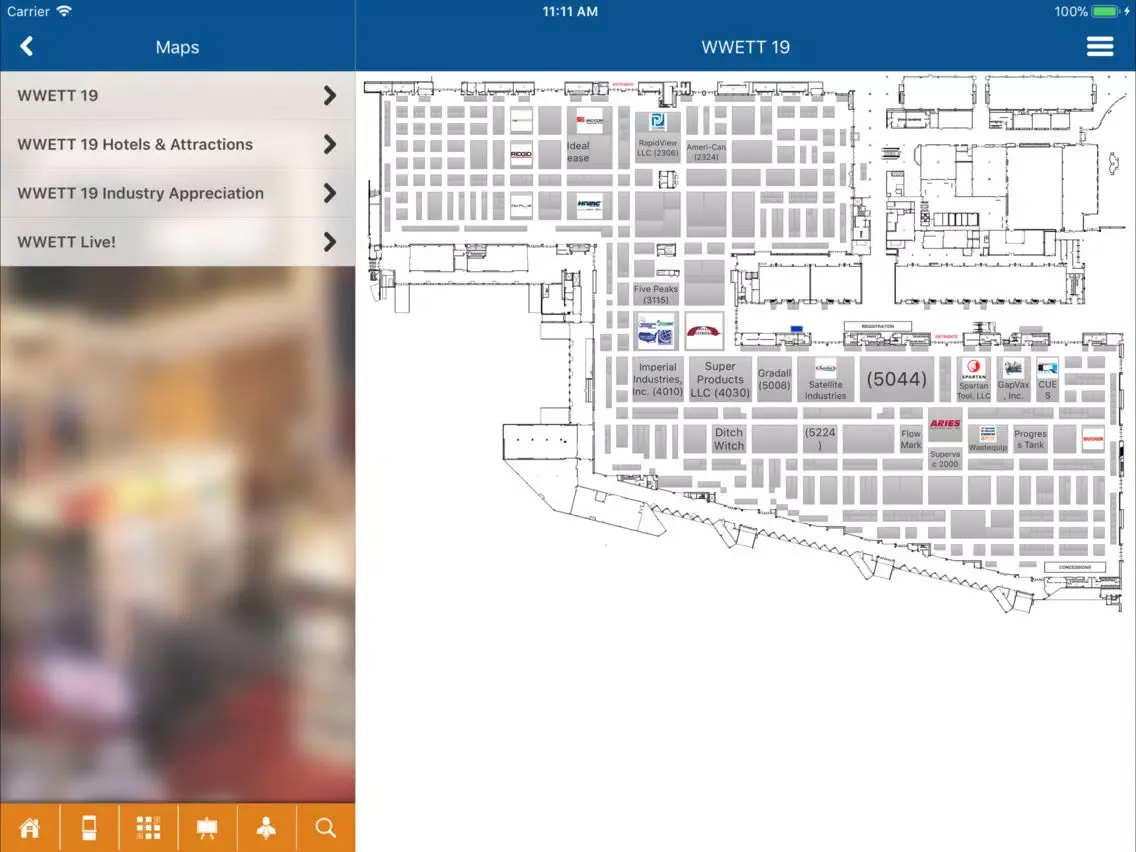Select booth (5224) on the map
Screen dimensions: 1136x852
[x=820, y=438]
